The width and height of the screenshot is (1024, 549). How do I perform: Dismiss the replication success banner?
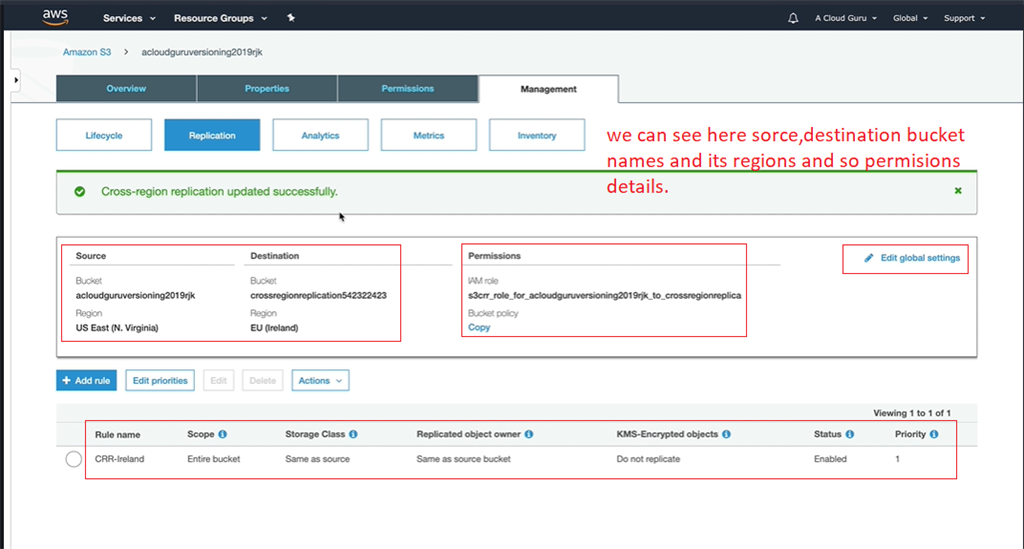point(958,191)
